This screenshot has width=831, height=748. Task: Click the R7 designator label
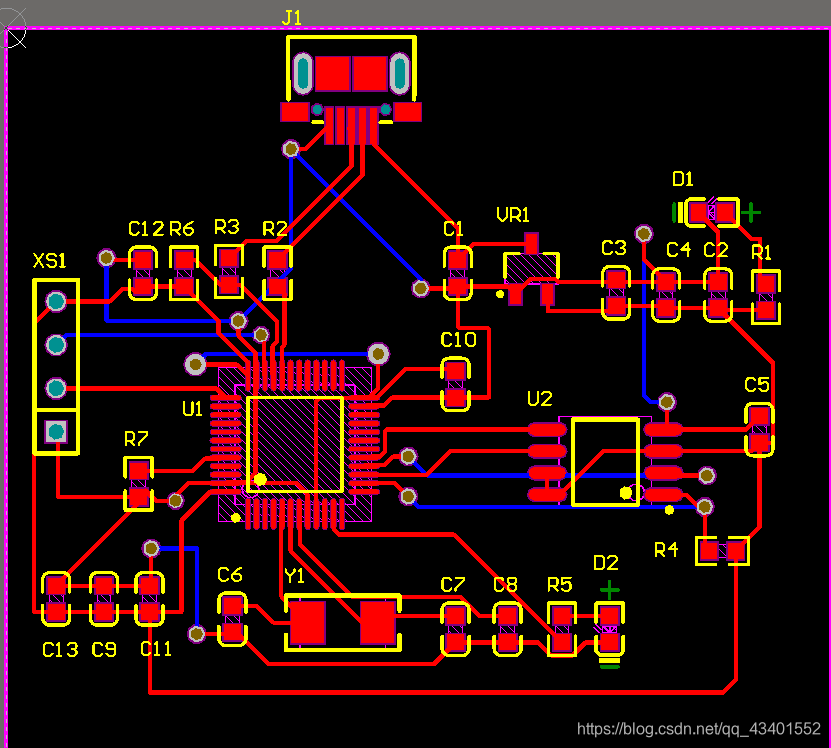[136, 439]
